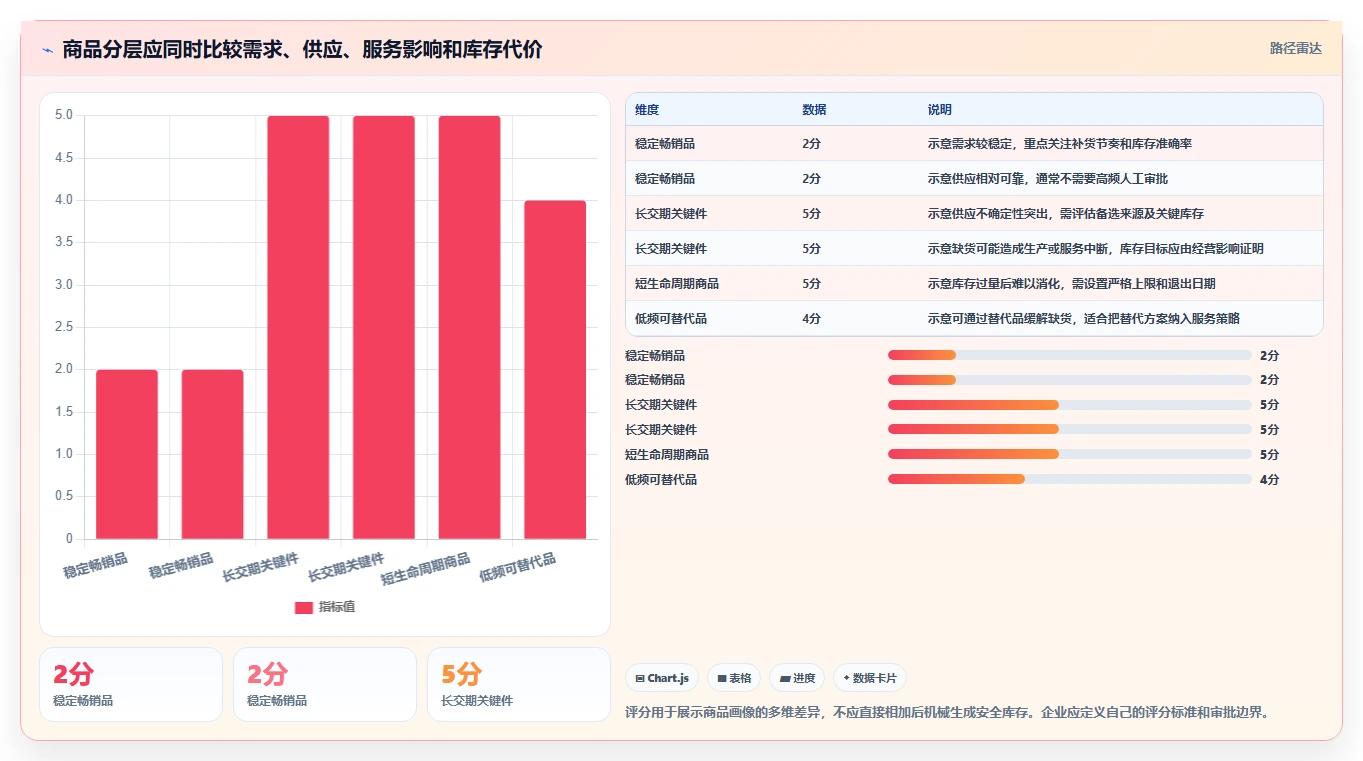Click the 进度 chip
Image resolution: width=1363 pixels, height=761 pixels.
click(x=797, y=678)
